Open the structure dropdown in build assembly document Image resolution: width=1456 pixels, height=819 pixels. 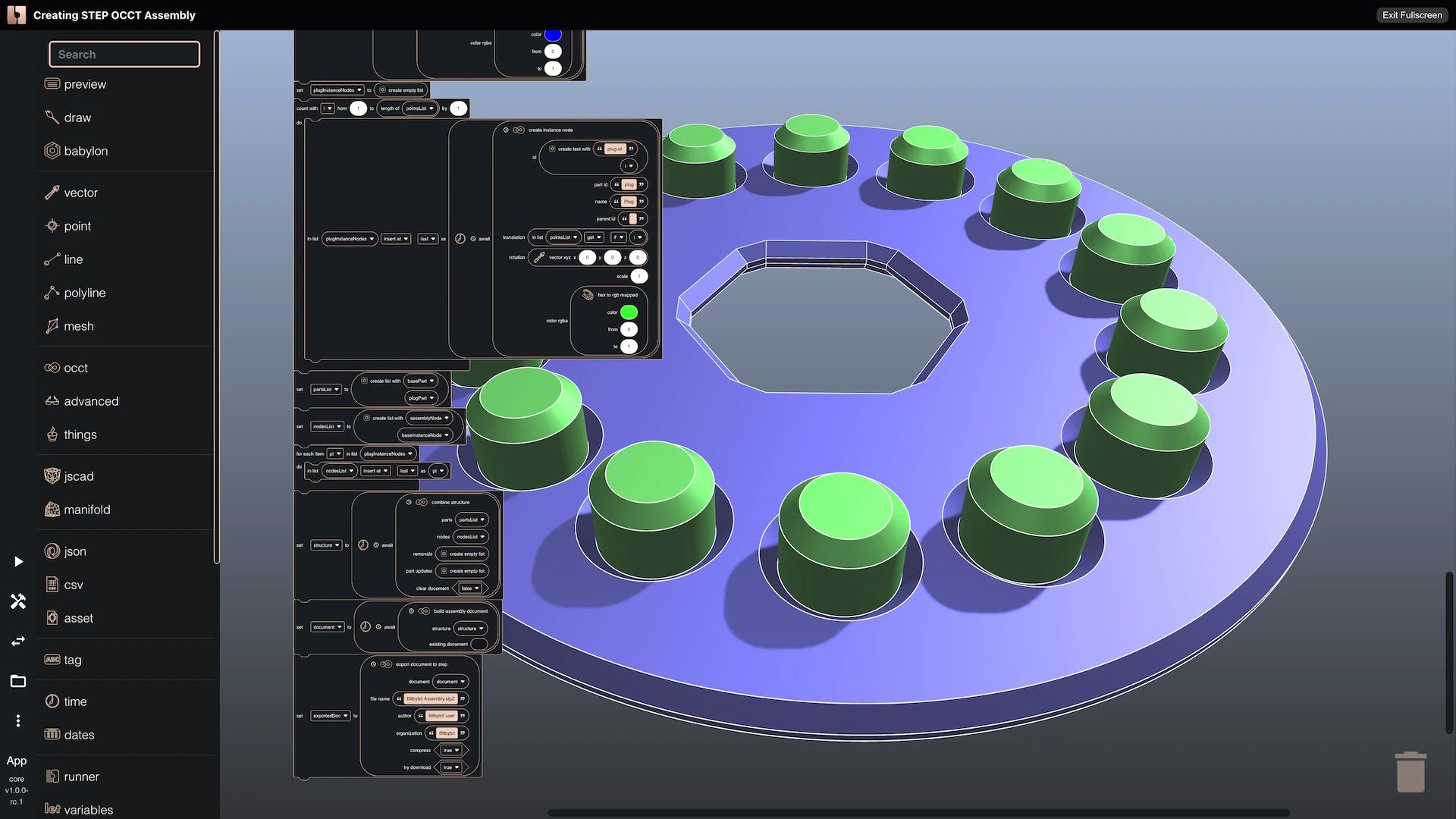click(x=471, y=628)
